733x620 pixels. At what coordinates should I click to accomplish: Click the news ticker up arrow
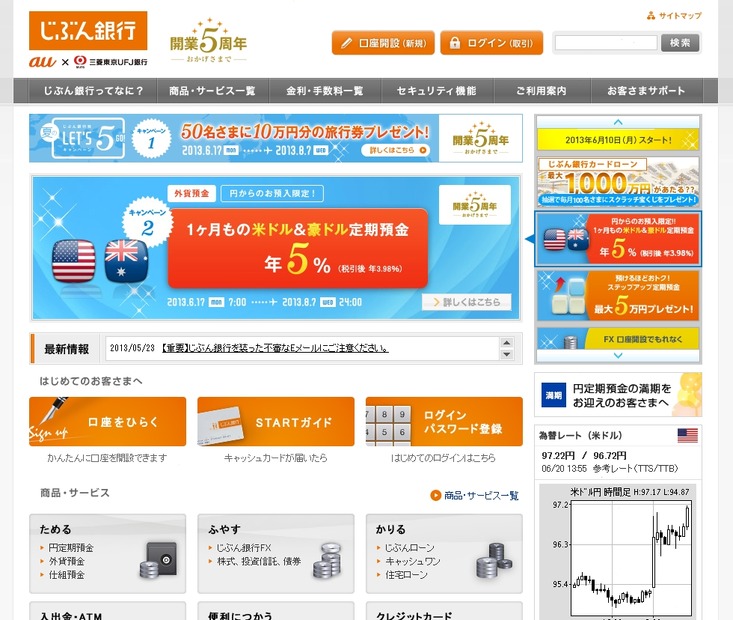(x=507, y=343)
